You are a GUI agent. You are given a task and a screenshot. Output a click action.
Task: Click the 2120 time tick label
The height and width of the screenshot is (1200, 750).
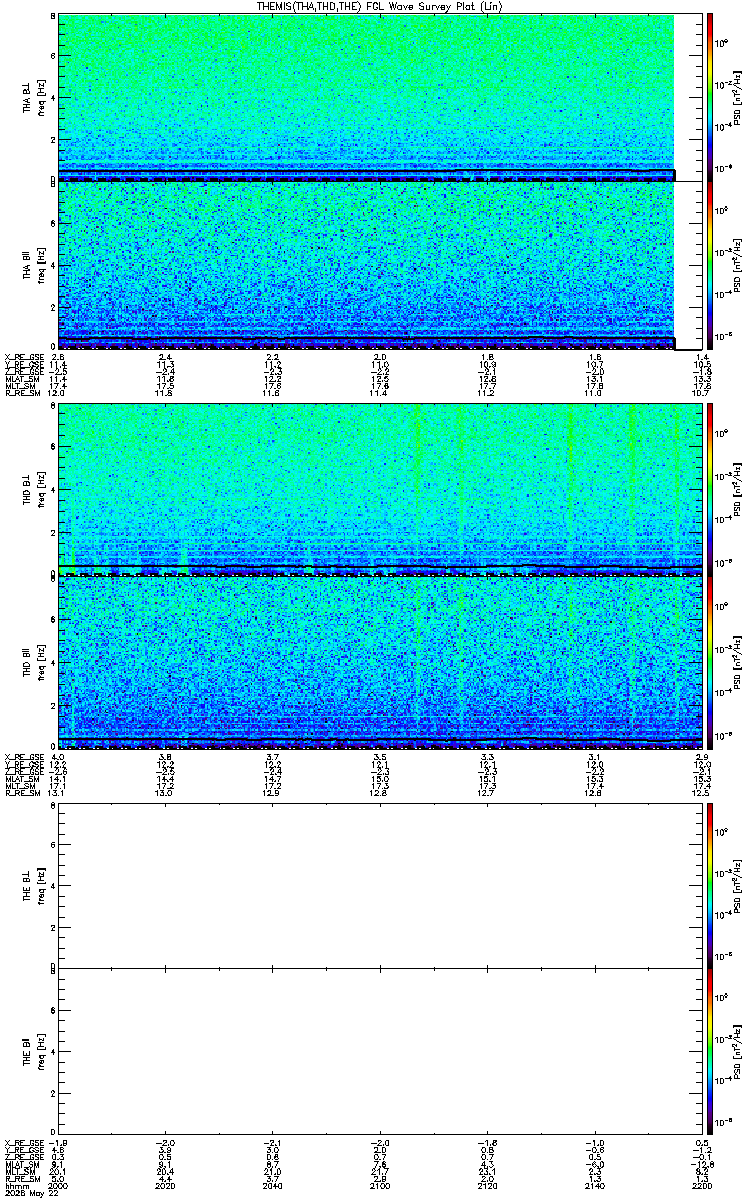pyautogui.click(x=487, y=1187)
